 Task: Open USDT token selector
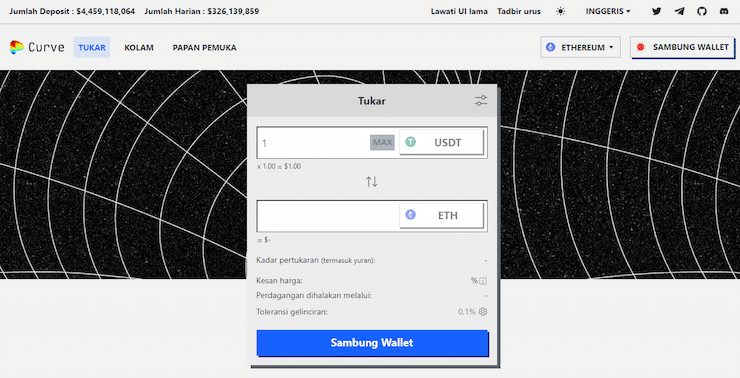pos(442,142)
